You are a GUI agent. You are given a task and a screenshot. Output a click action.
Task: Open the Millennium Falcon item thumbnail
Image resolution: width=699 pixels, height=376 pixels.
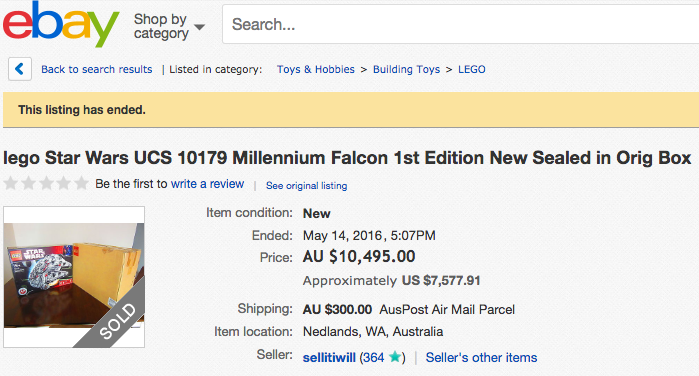[x=74, y=277]
